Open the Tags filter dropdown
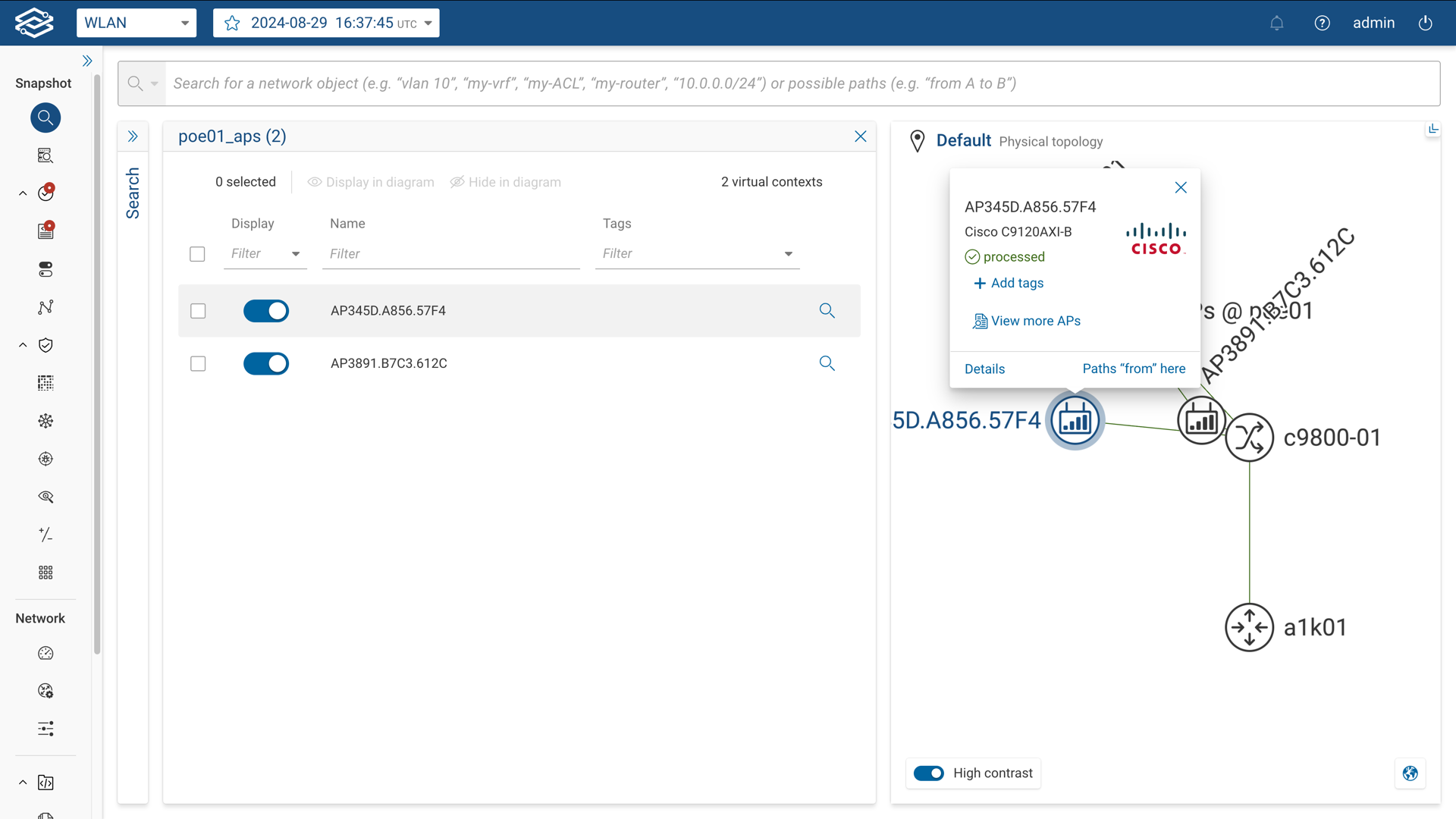The image size is (1456, 819). pos(788,254)
